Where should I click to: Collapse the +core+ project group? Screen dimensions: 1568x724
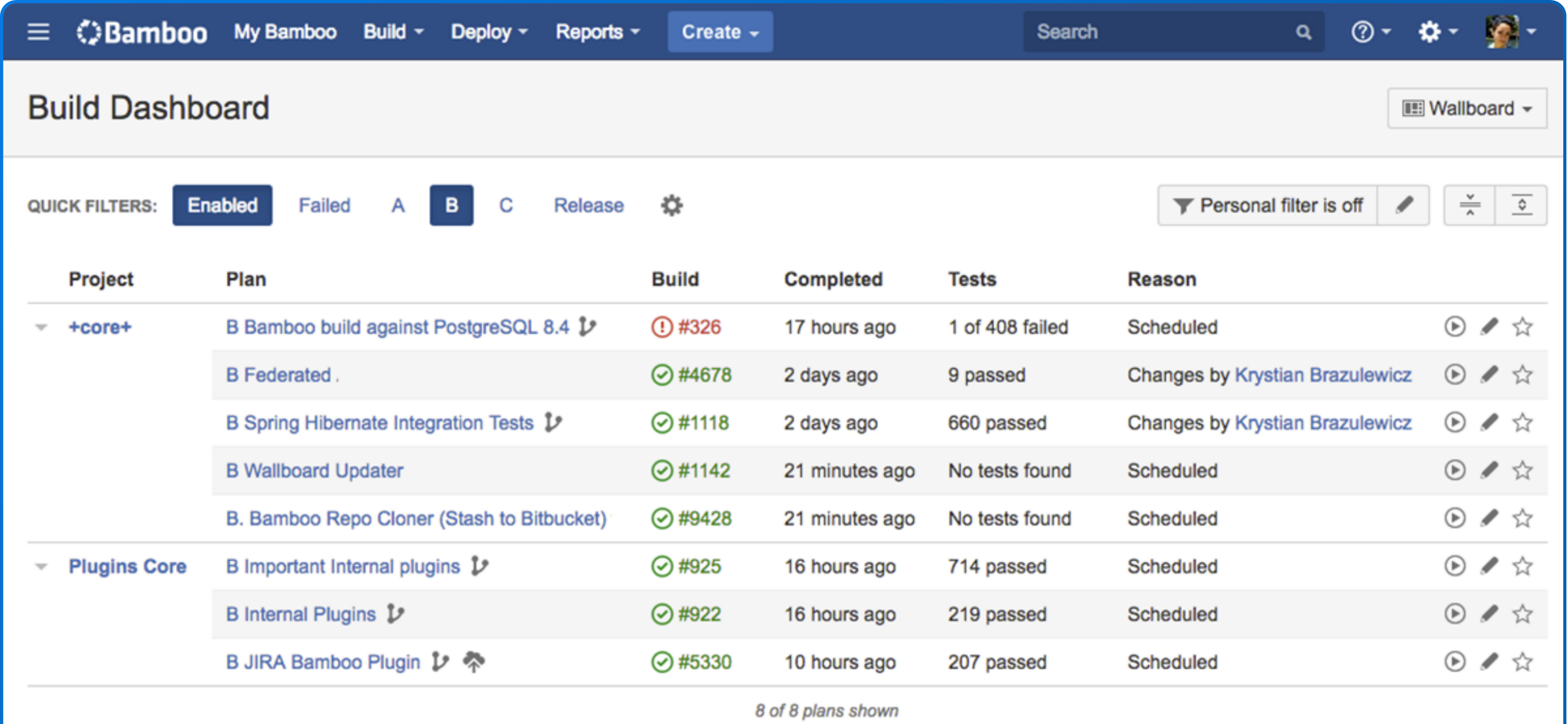(41, 327)
